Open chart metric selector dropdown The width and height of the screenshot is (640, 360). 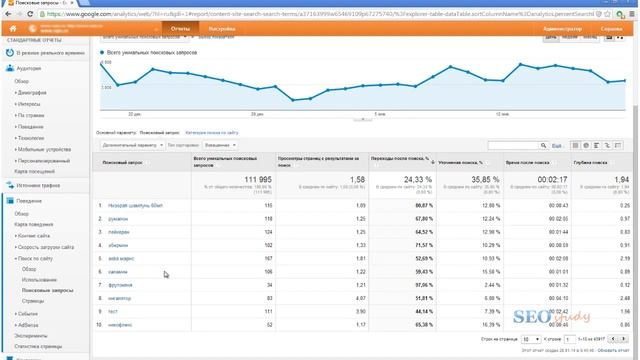click(x=144, y=37)
